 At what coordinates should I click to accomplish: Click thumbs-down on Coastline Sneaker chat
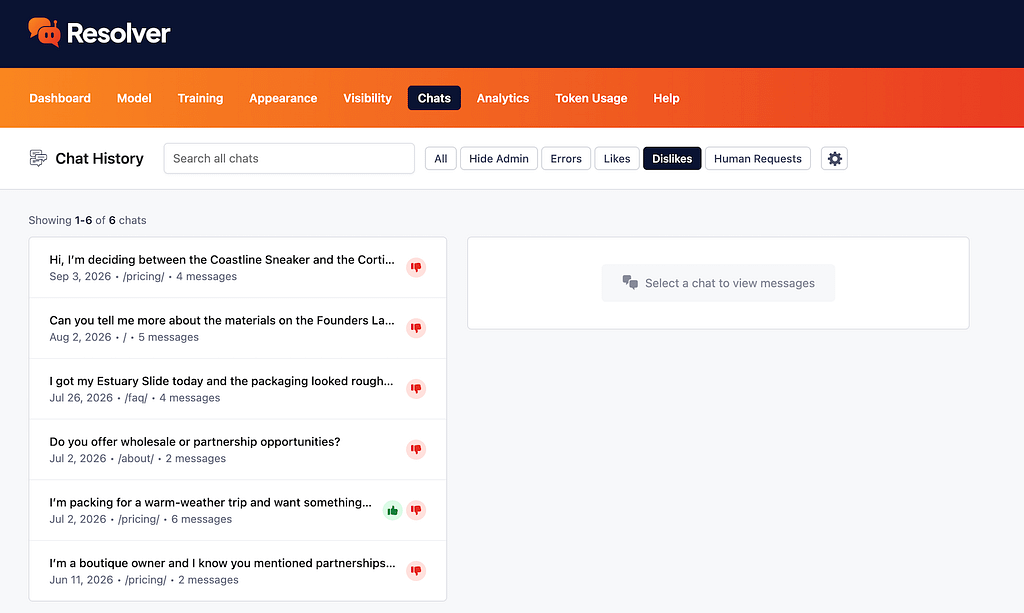point(416,267)
